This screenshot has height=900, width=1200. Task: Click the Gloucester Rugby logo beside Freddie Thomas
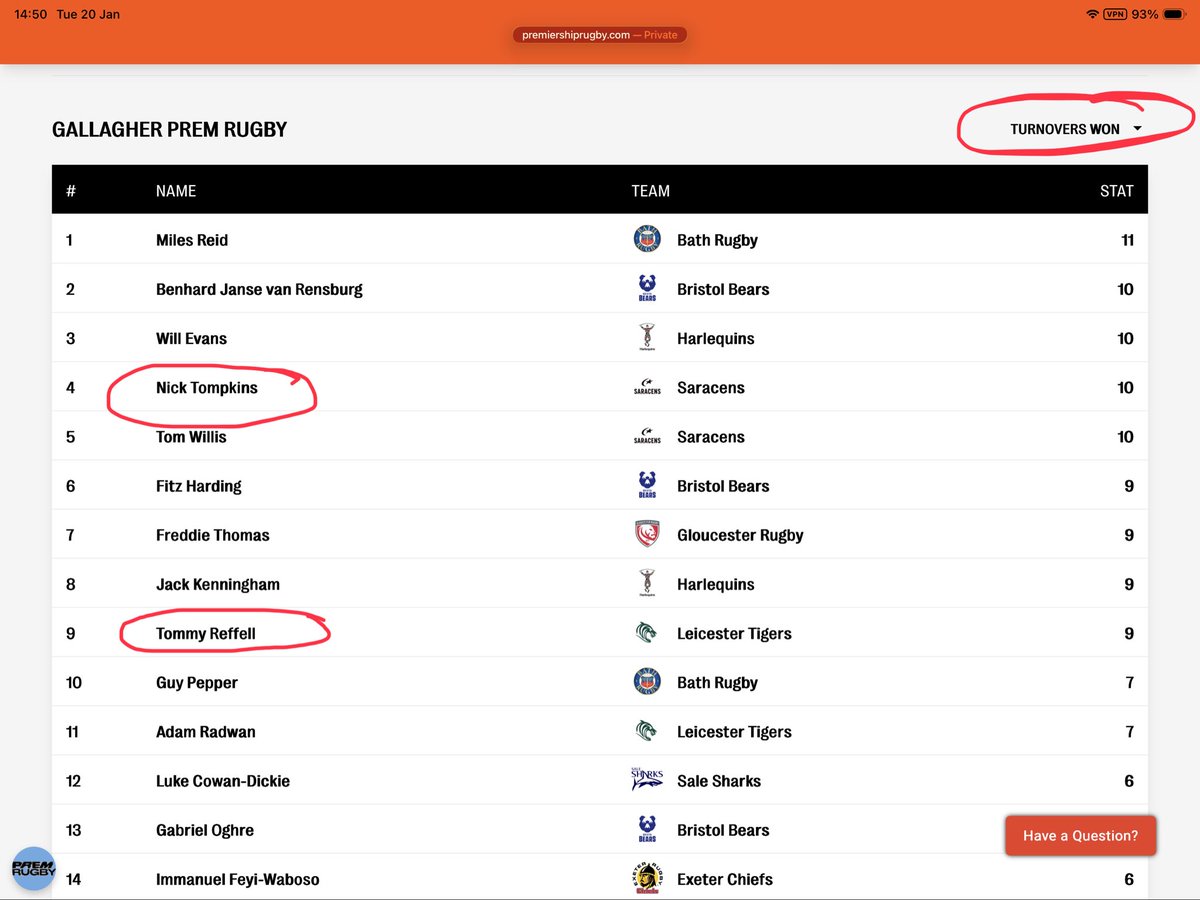click(x=647, y=535)
